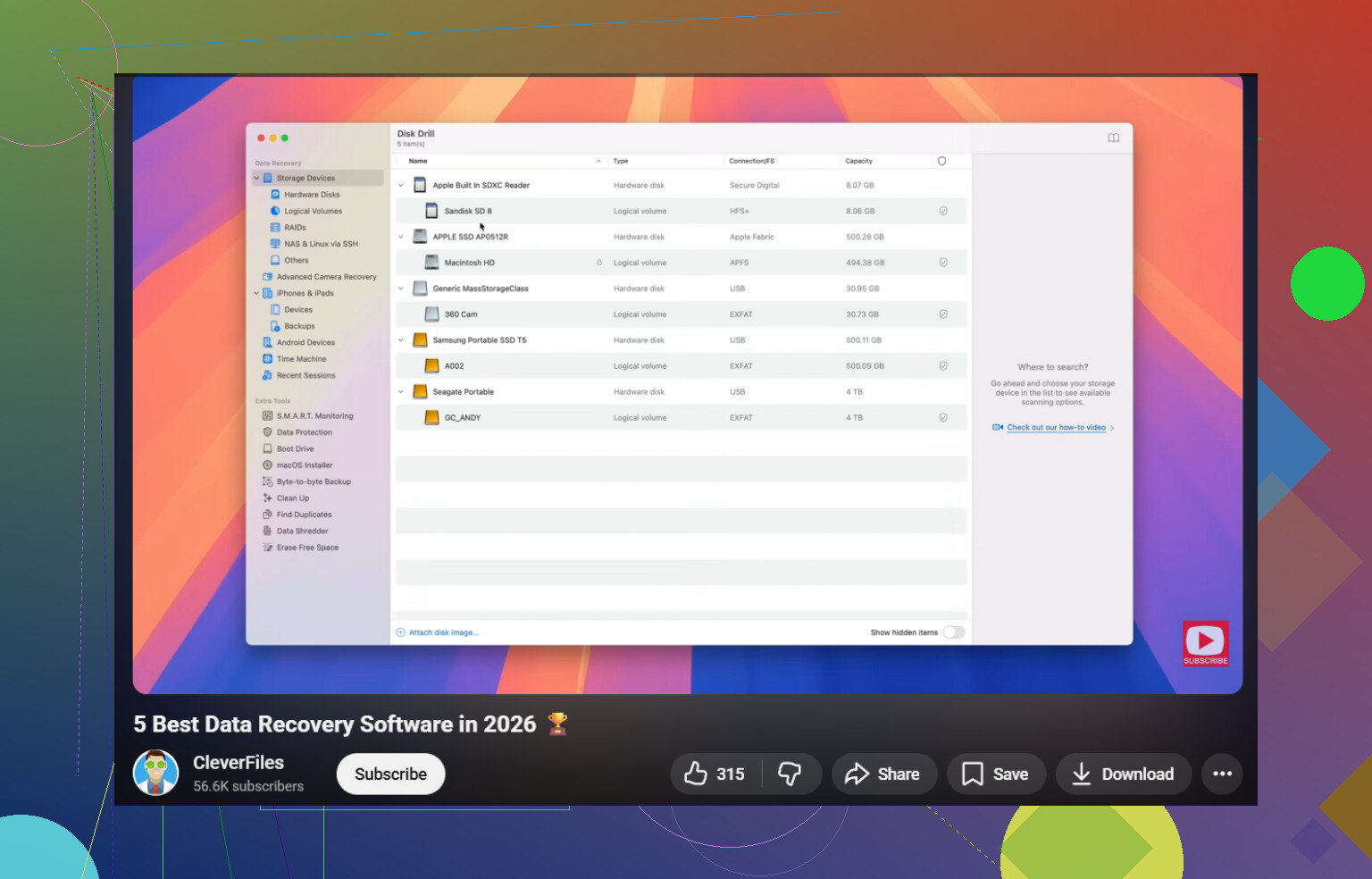1372x879 pixels.
Task: Click the Data Shredder icon
Action: pos(267,531)
